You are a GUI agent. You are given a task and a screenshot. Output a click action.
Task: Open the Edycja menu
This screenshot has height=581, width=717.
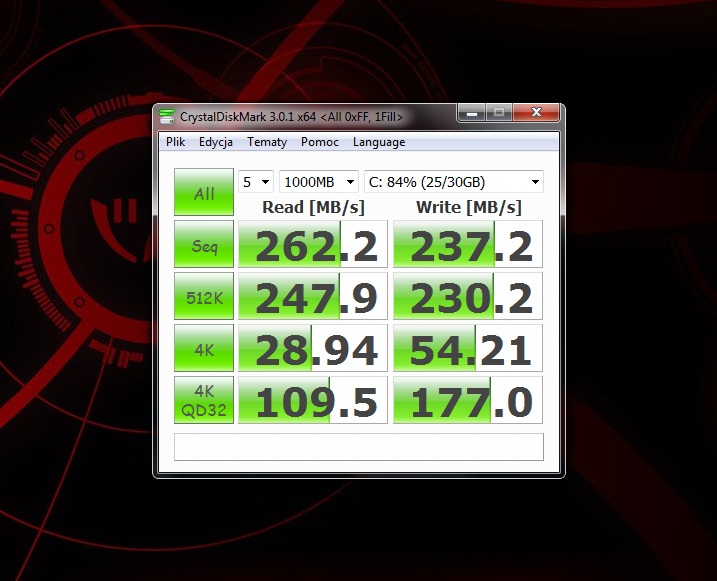pyautogui.click(x=216, y=142)
